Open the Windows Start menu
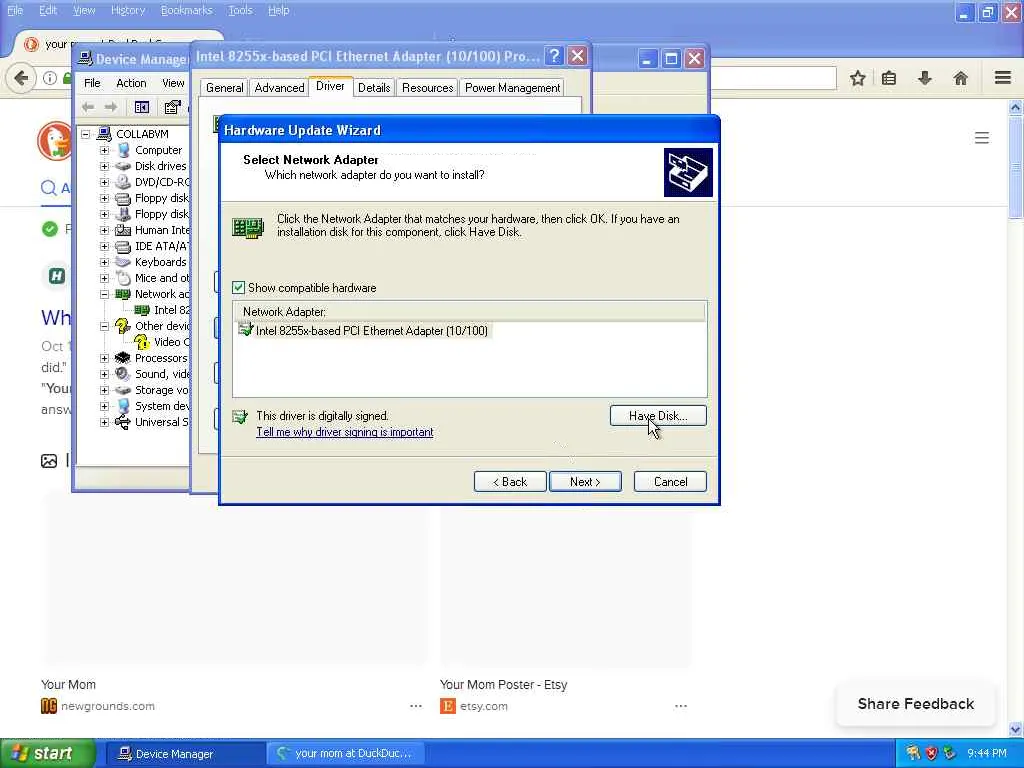Viewport: 1024px width, 768px height. point(47,753)
